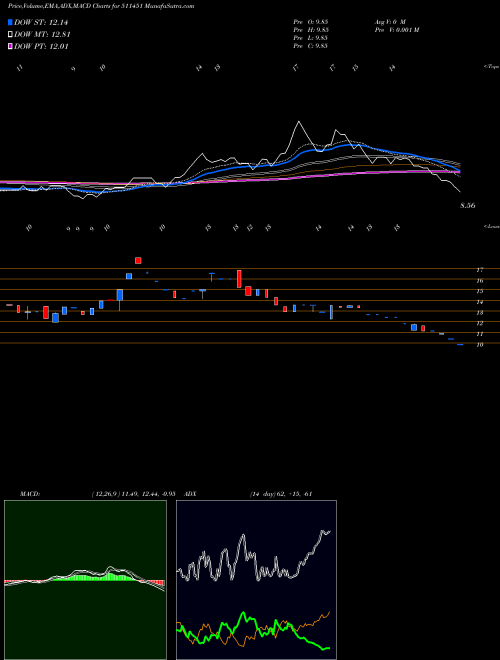Screen dimensions: 500x660
Task: Click the price axis label 10
Action: 479,345
